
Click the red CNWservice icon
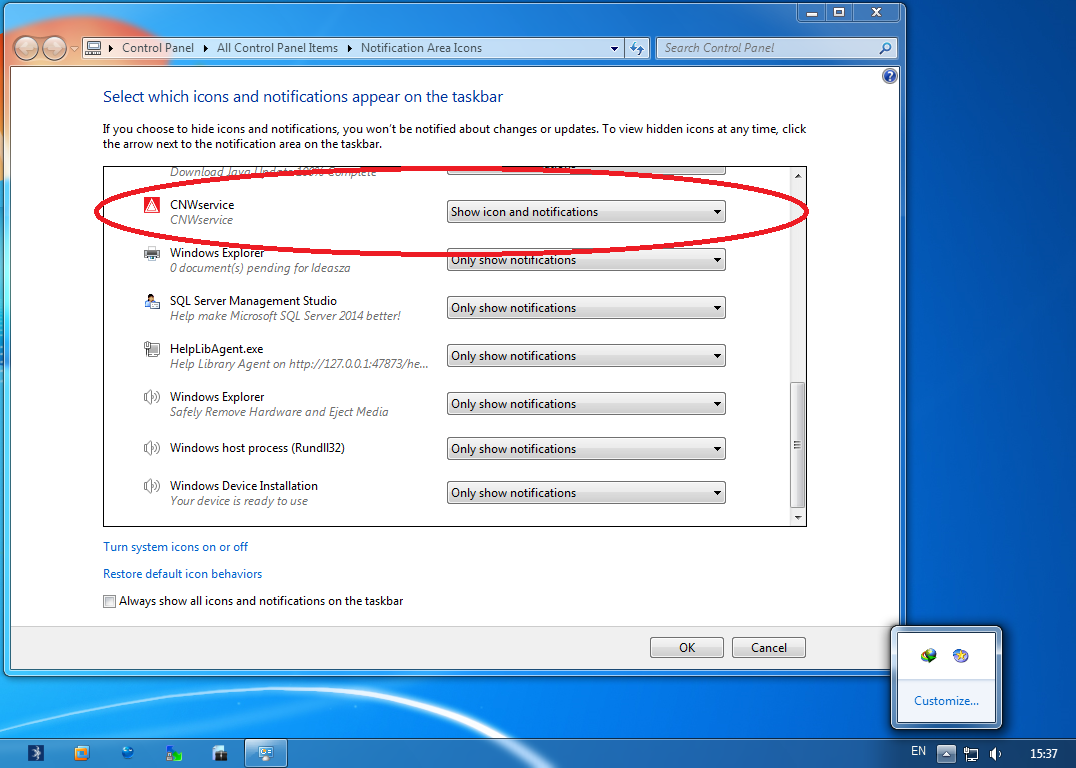pos(152,205)
